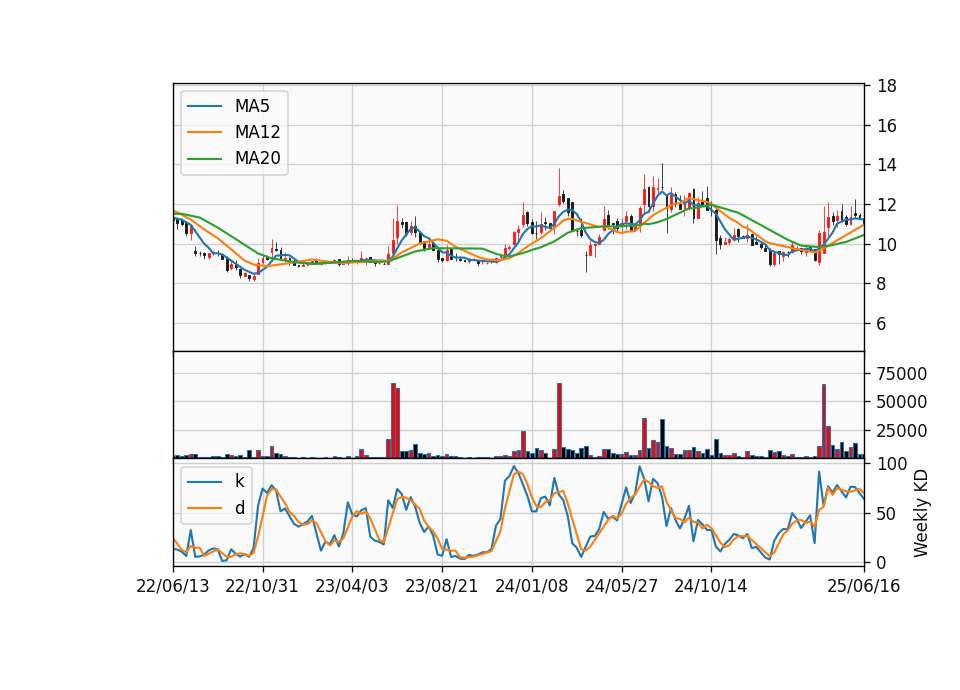Click the volume axis value 50000

(x=902, y=402)
